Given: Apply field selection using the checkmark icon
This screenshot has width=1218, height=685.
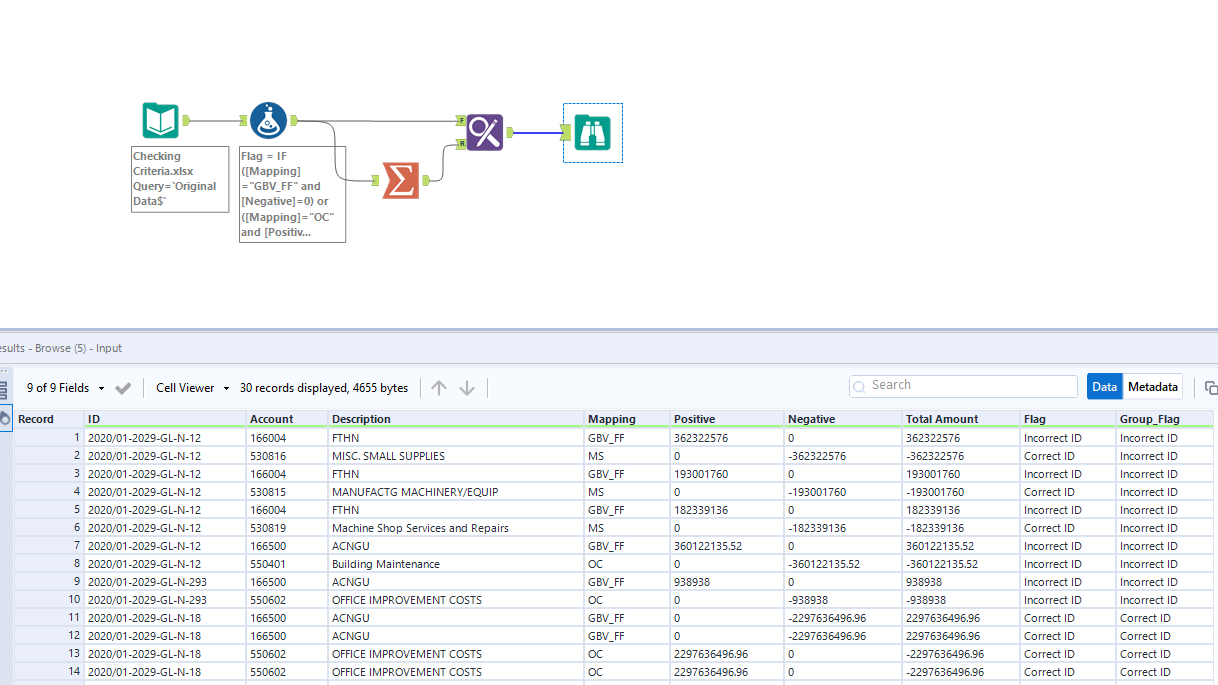Looking at the screenshot, I should 124,386.
